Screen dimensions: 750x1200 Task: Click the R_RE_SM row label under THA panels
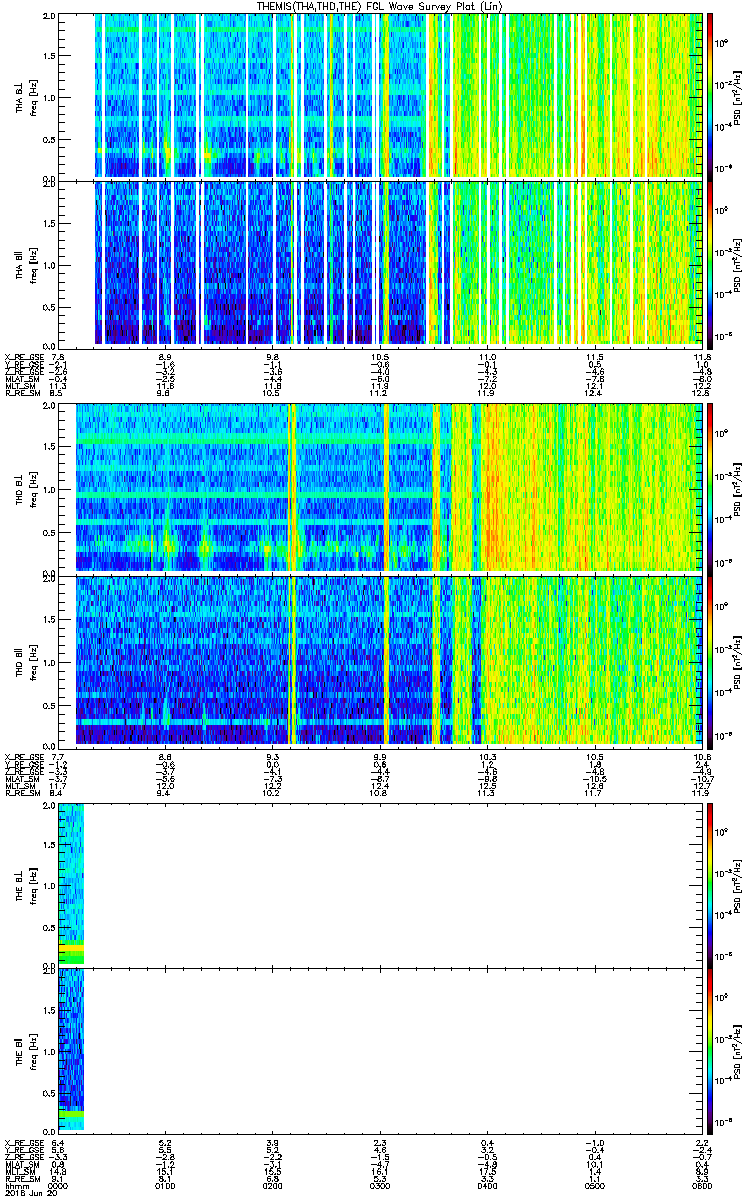pos(22,393)
